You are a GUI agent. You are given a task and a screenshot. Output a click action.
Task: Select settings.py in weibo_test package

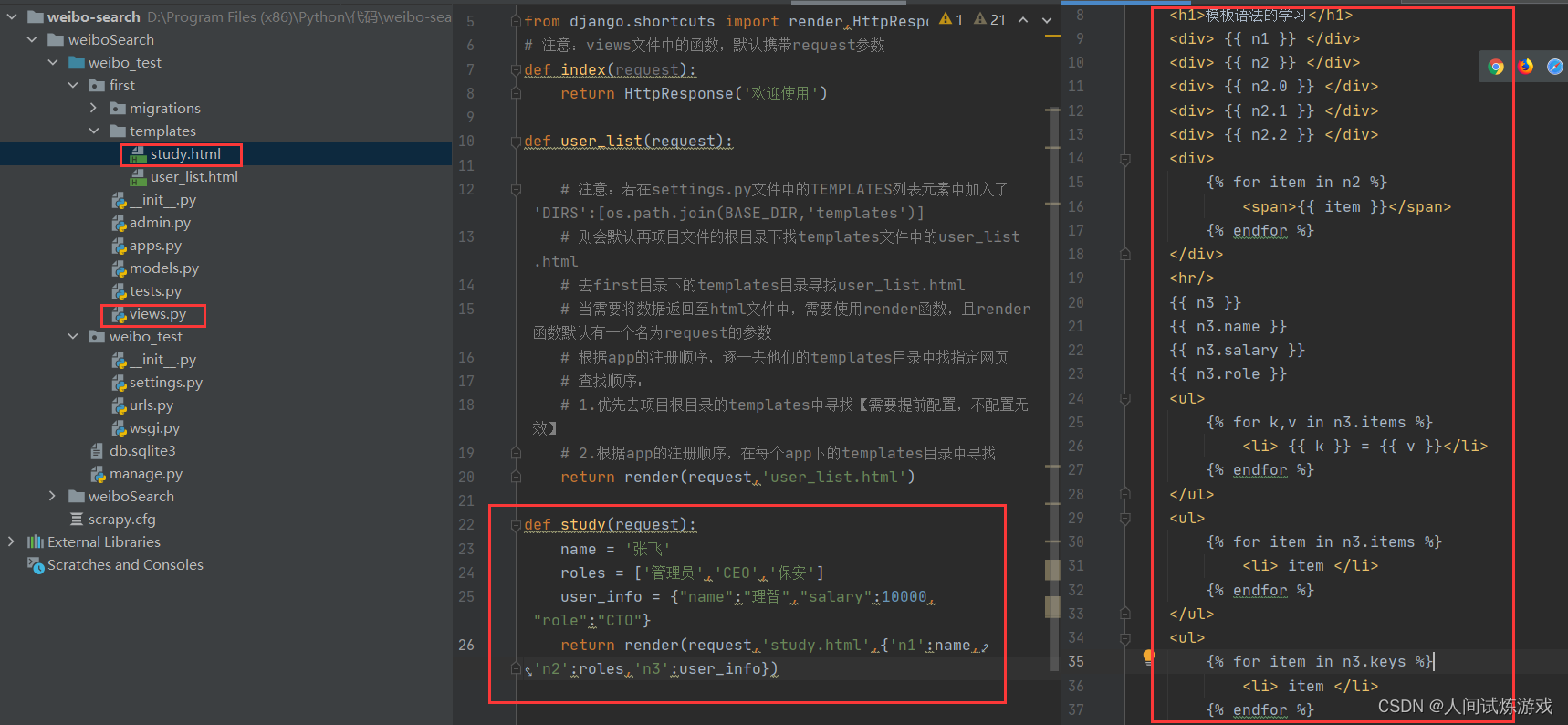166,383
